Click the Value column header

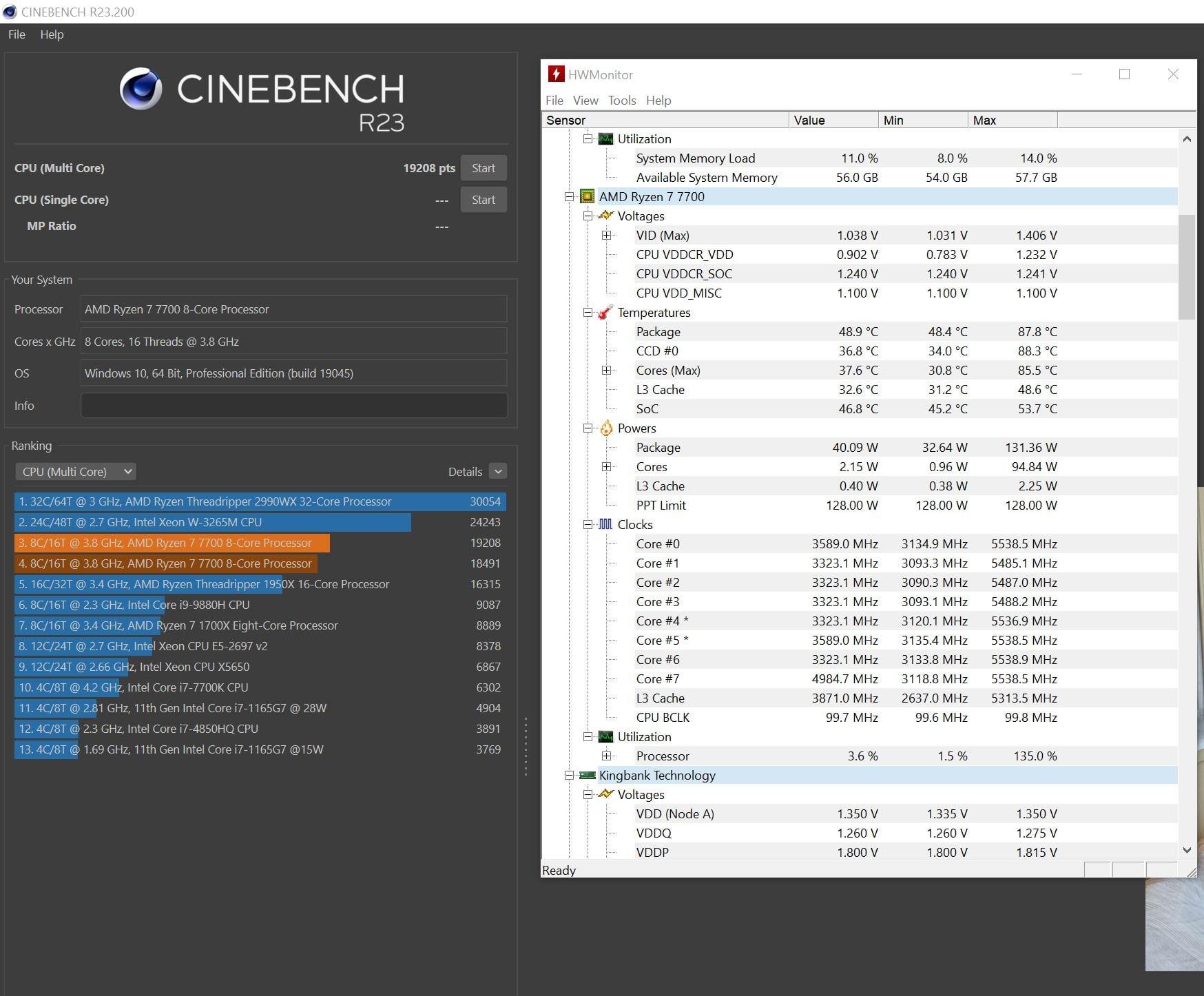pos(834,120)
